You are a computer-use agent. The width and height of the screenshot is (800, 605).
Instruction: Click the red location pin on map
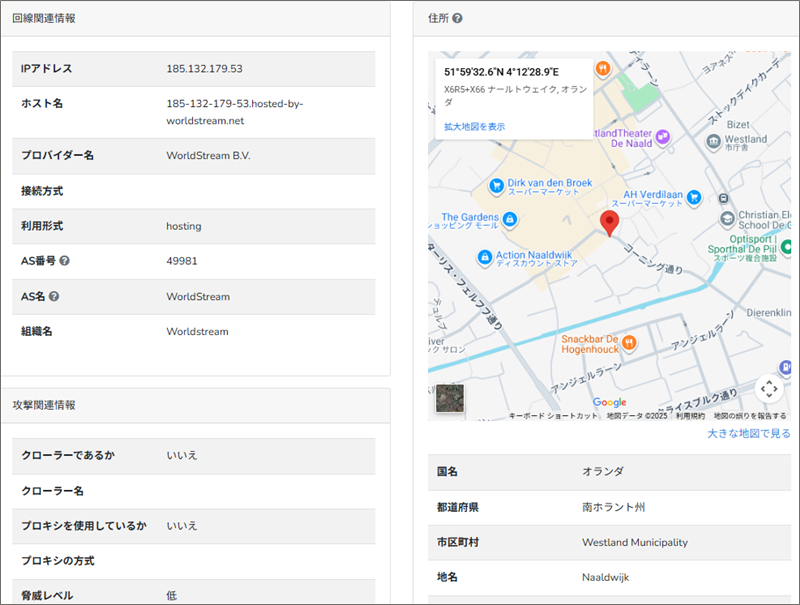click(609, 223)
